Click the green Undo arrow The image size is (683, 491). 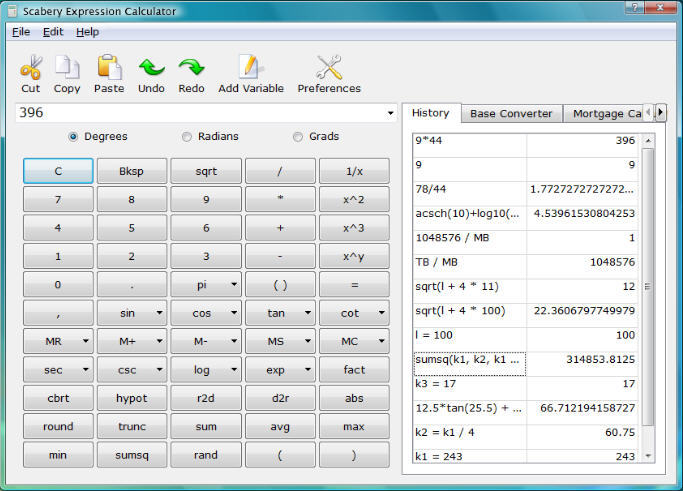[151, 68]
